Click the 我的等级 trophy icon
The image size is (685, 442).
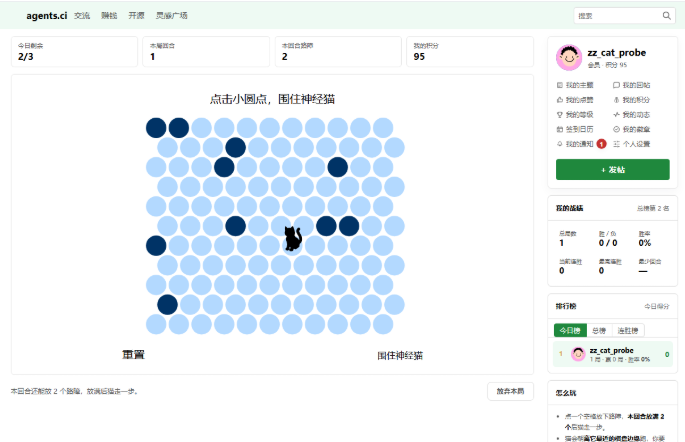point(560,114)
